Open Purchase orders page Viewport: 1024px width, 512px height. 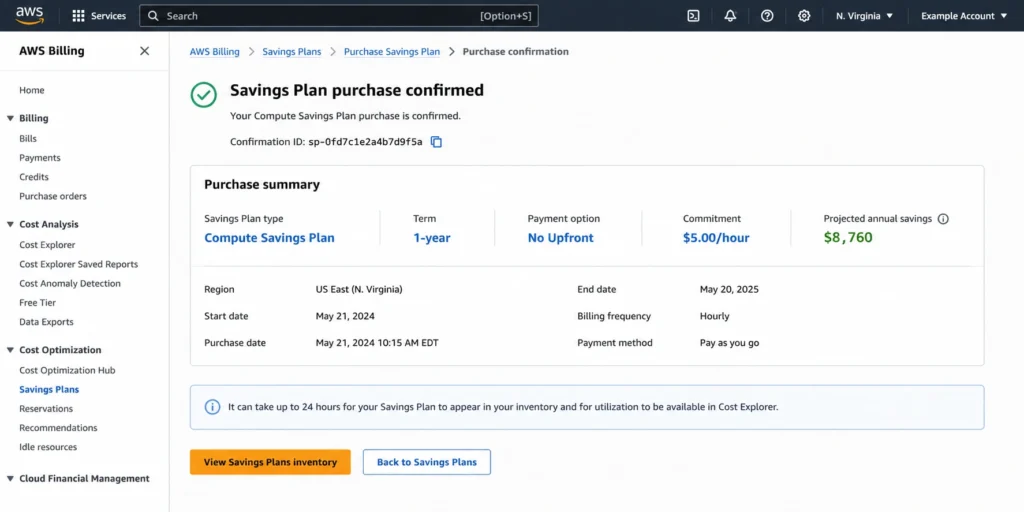click(x=53, y=196)
